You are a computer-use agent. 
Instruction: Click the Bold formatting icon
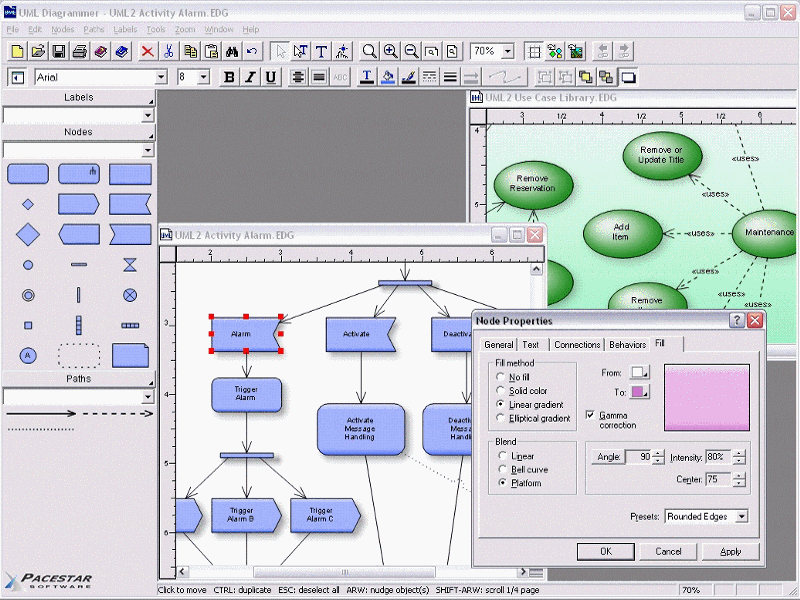point(229,77)
